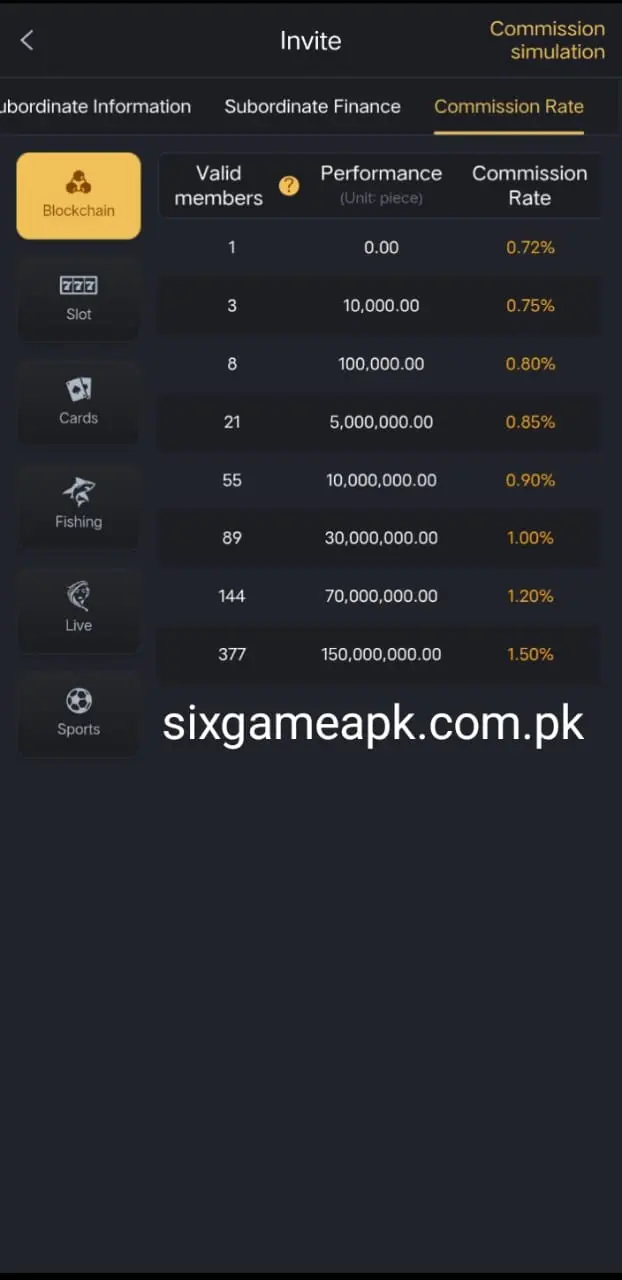Click the Valid members column header

click(218, 185)
